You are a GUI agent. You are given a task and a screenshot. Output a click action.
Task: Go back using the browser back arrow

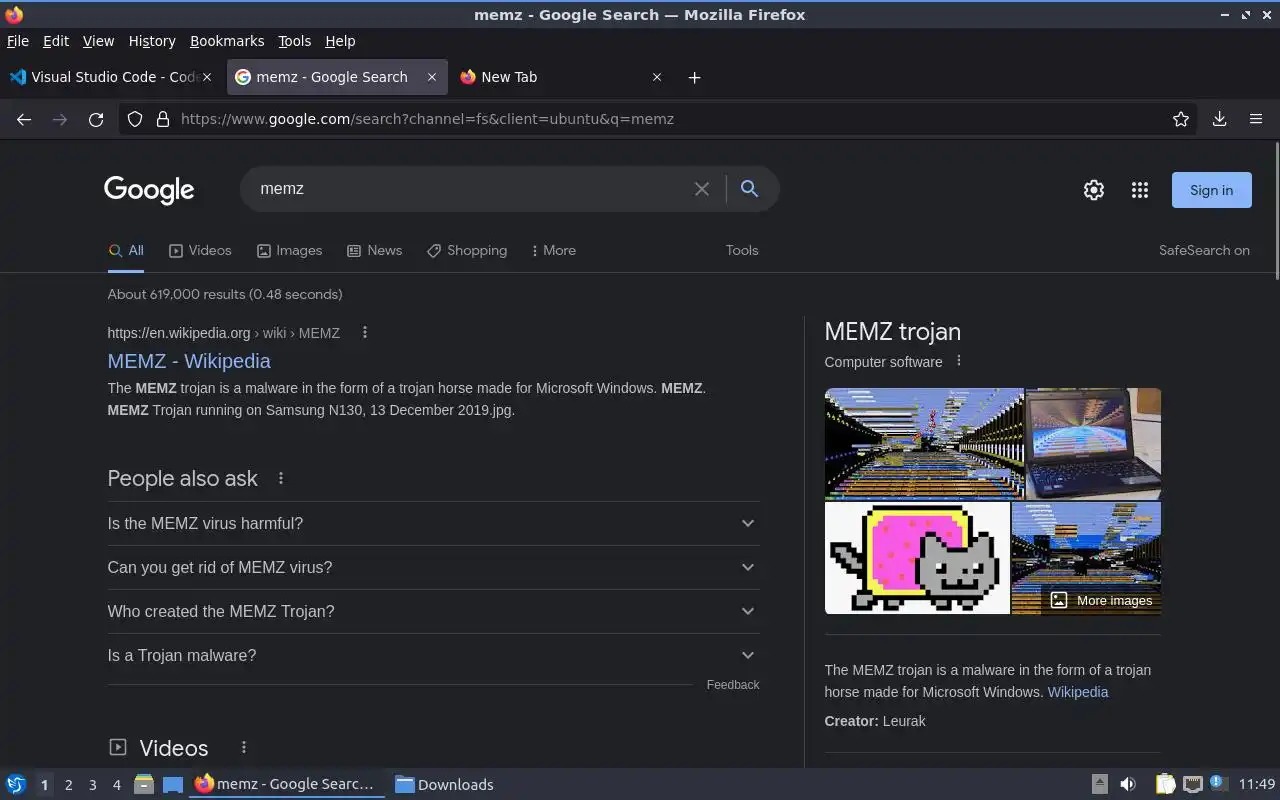point(24,119)
